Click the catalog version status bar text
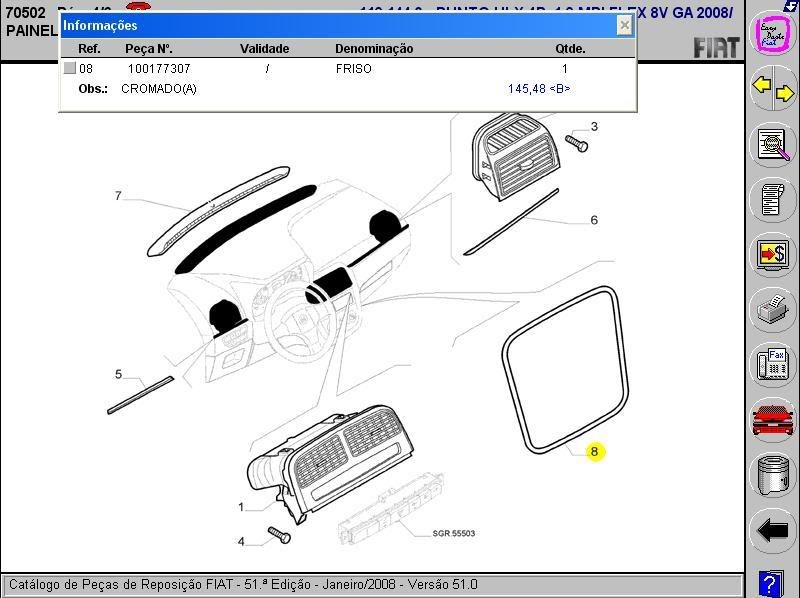The width and height of the screenshot is (800, 598). click(243, 584)
